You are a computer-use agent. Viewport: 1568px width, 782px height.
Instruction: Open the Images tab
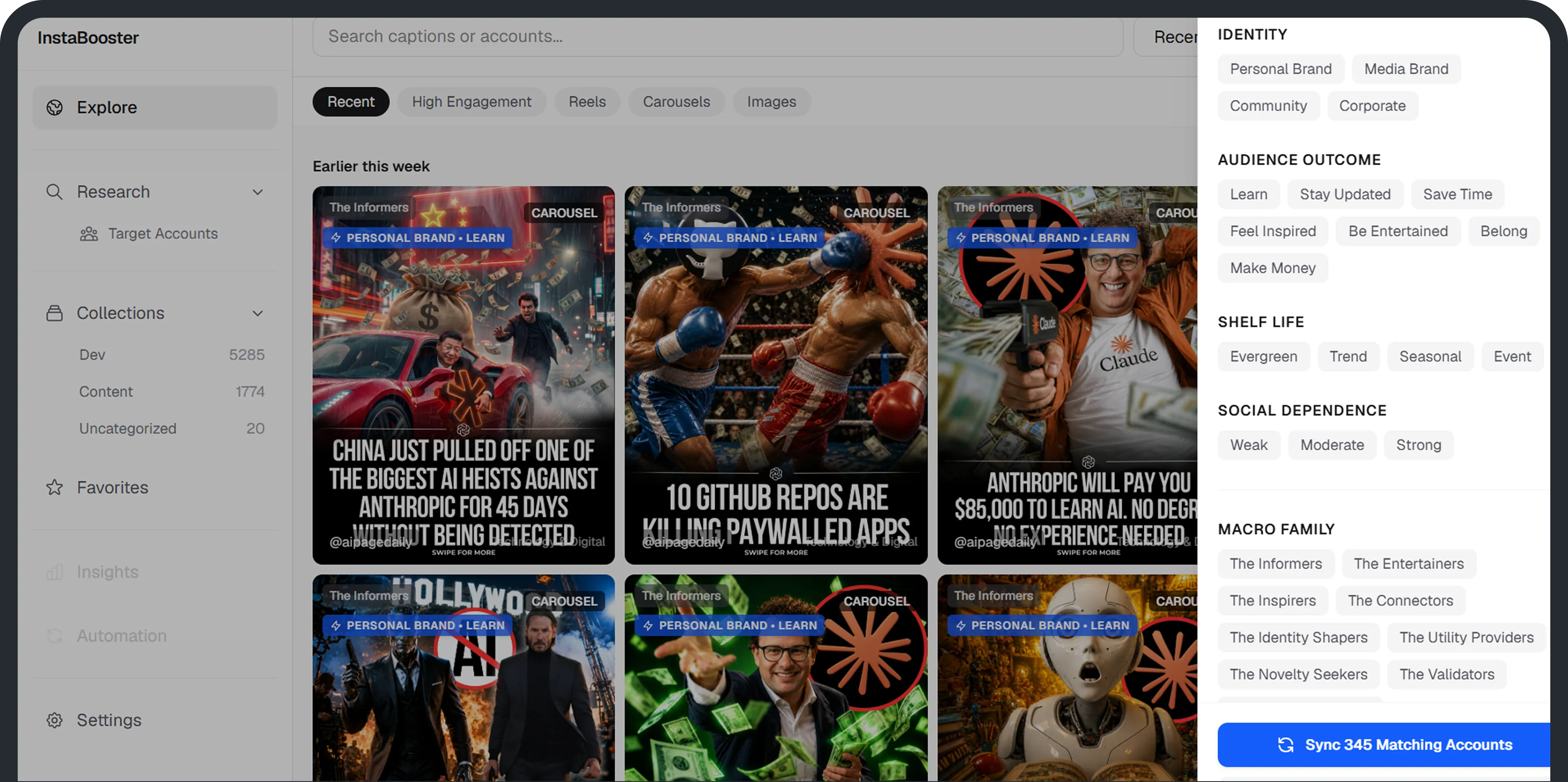click(771, 101)
